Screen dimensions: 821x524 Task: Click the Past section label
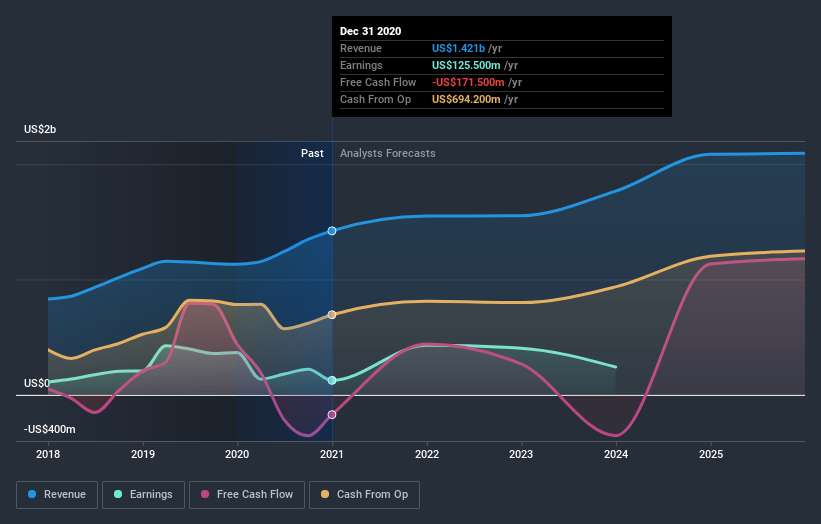click(312, 153)
